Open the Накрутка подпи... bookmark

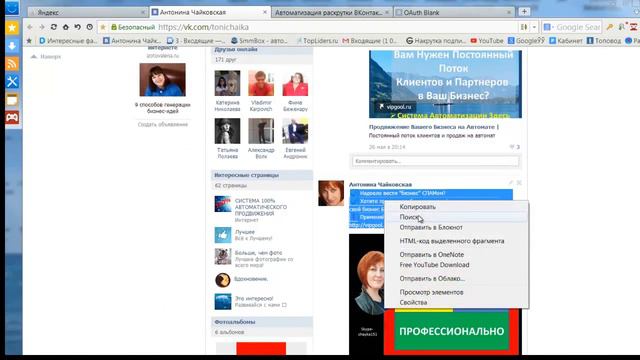(436, 40)
